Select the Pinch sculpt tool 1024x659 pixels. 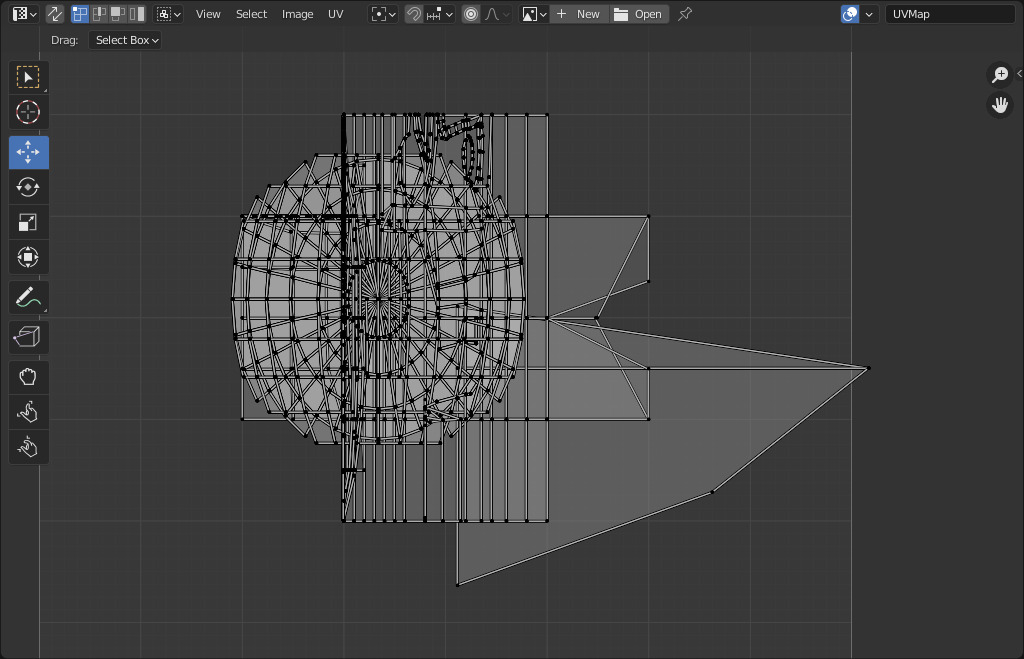[x=28, y=447]
